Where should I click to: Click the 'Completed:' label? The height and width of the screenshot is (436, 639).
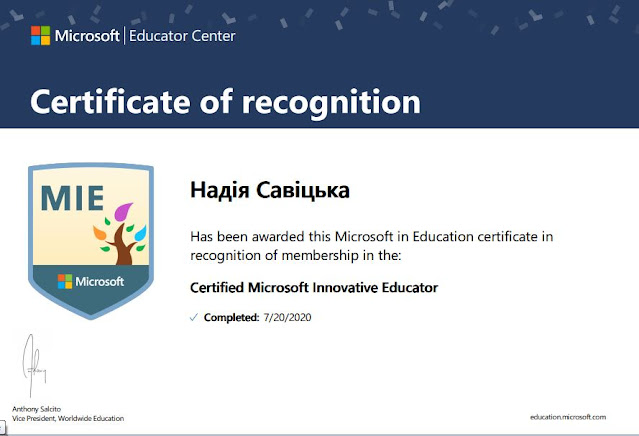[231, 317]
